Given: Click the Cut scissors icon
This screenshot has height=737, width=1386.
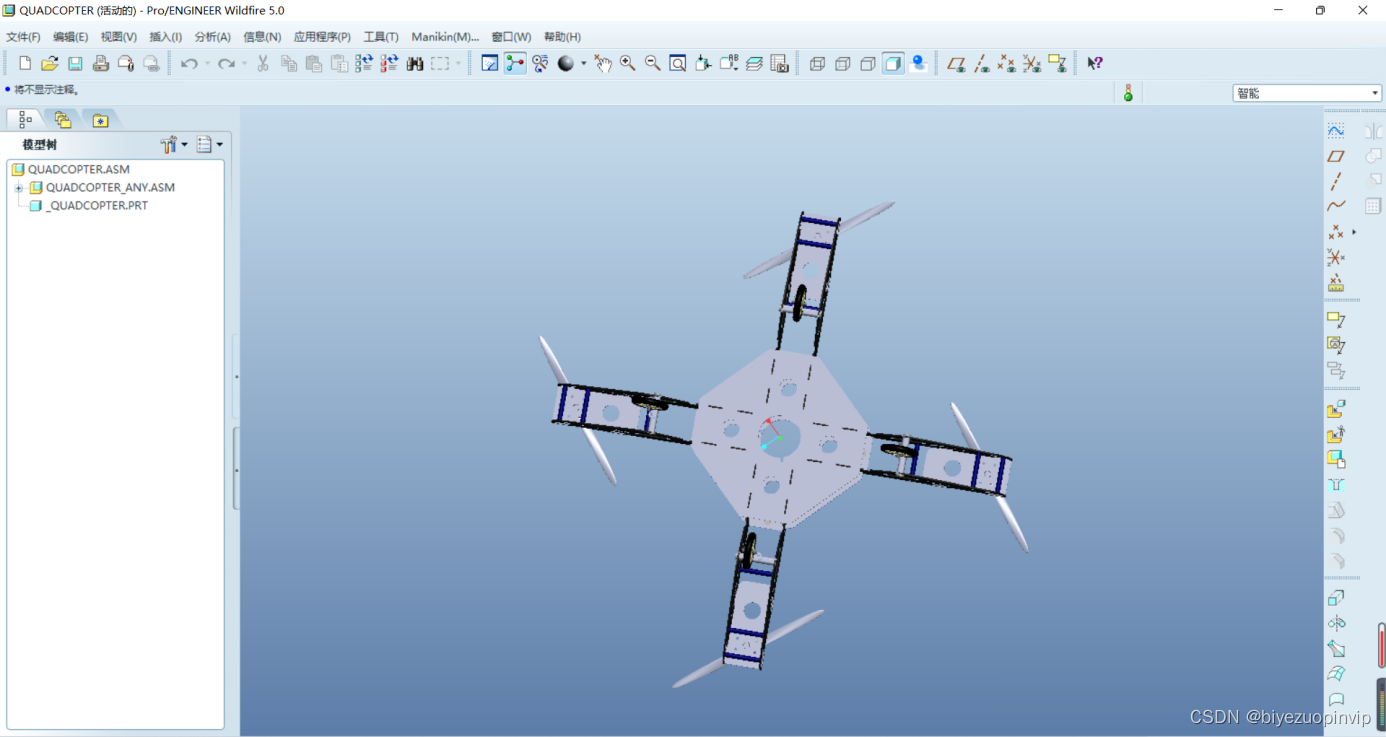Looking at the screenshot, I should click(263, 63).
